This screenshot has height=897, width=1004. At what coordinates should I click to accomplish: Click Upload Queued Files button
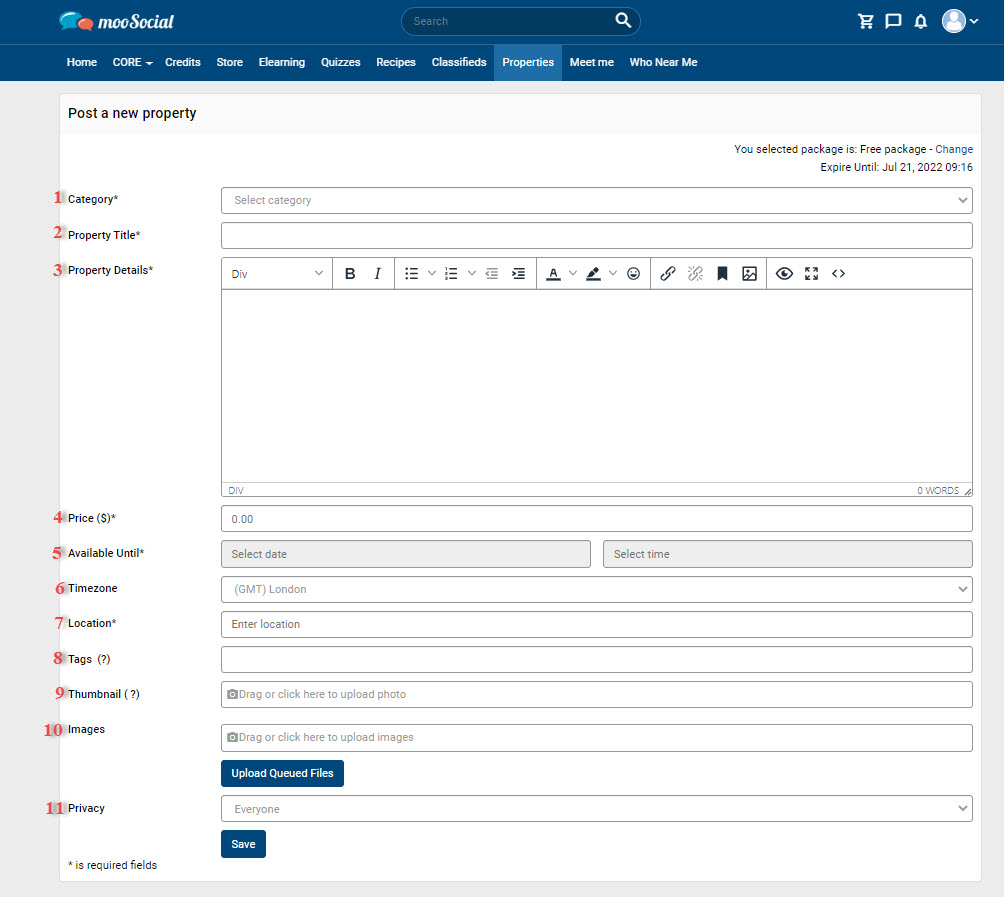[282, 773]
